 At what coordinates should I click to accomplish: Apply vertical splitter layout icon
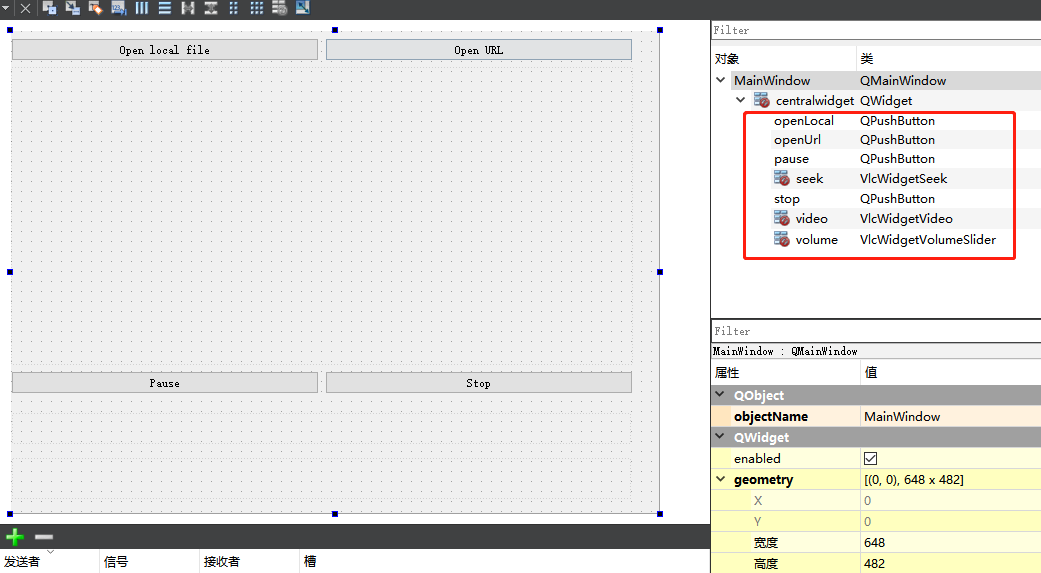pos(210,8)
